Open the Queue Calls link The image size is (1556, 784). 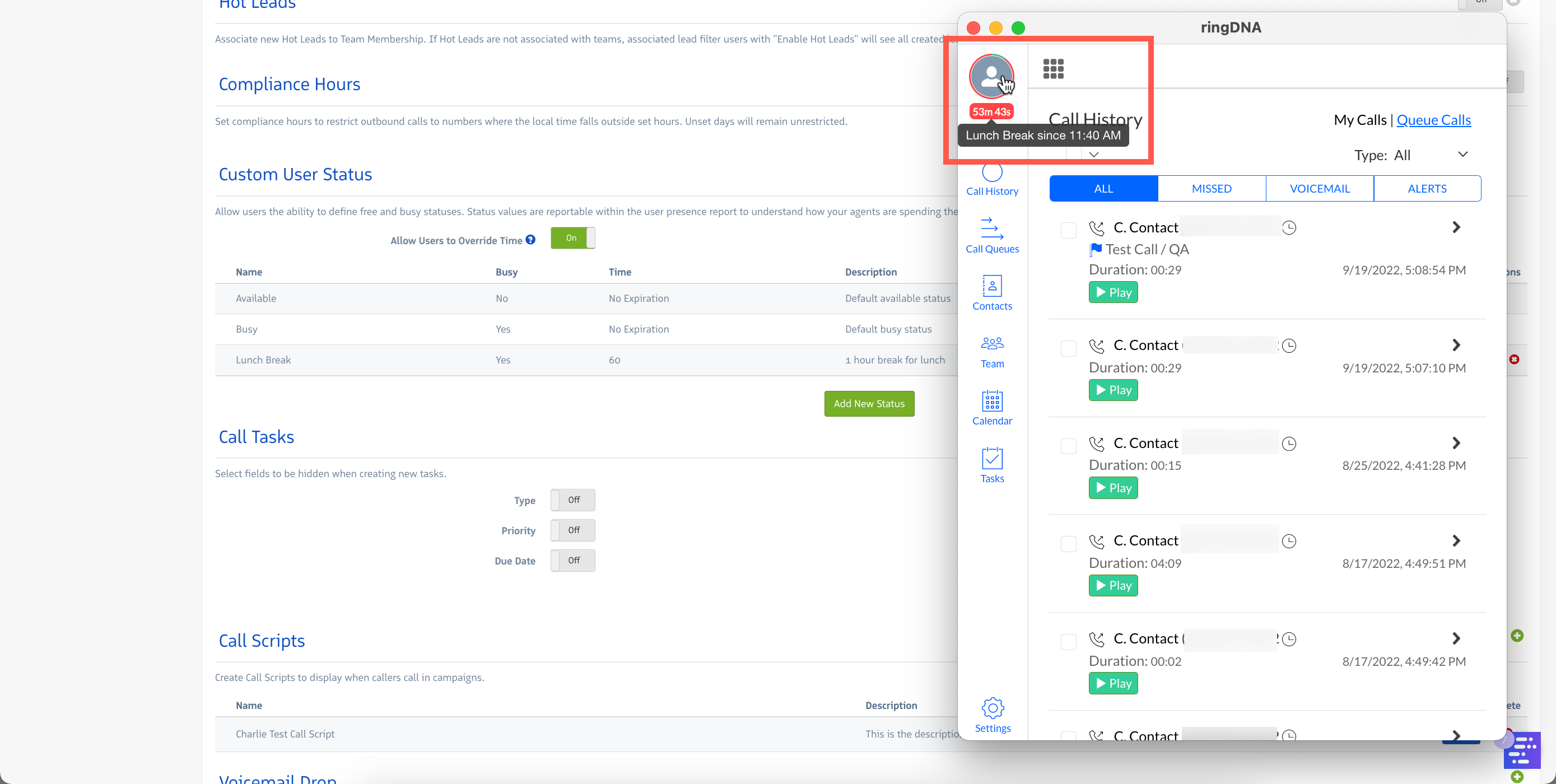click(1433, 120)
